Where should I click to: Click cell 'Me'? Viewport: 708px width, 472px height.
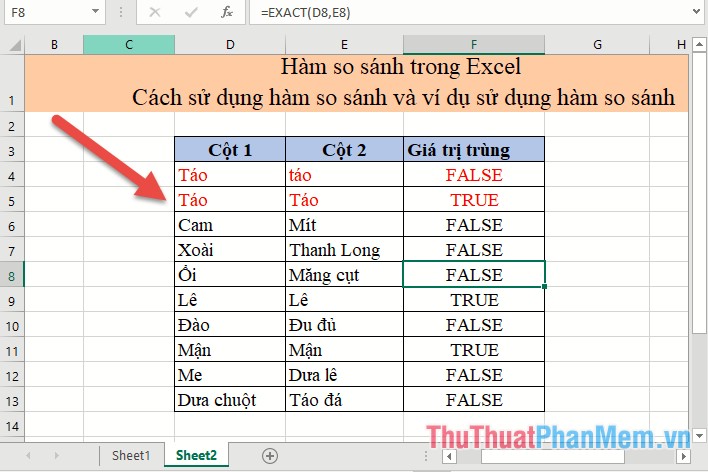tap(230, 374)
